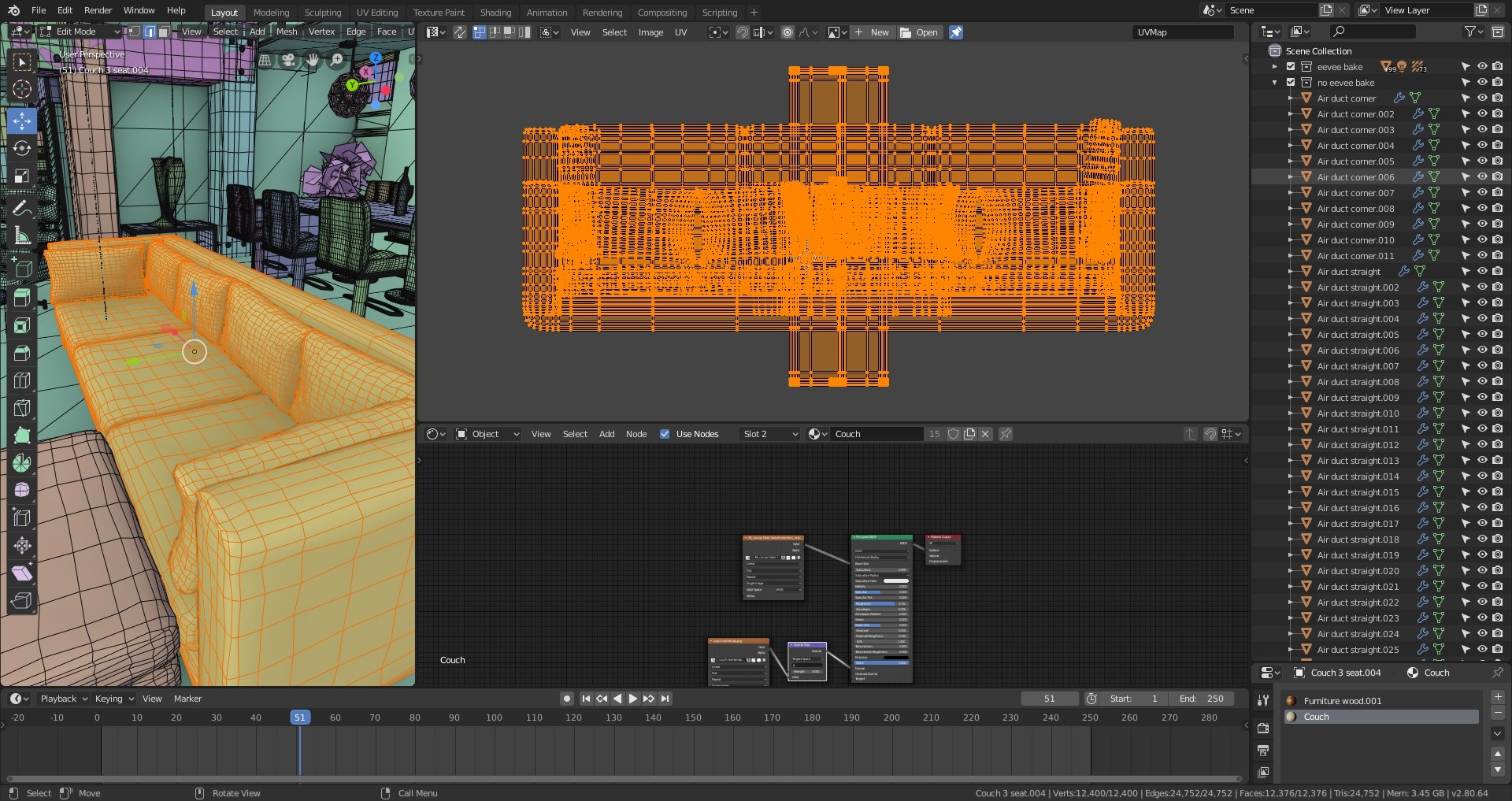
Task: Toggle auto keying record button
Action: point(567,699)
